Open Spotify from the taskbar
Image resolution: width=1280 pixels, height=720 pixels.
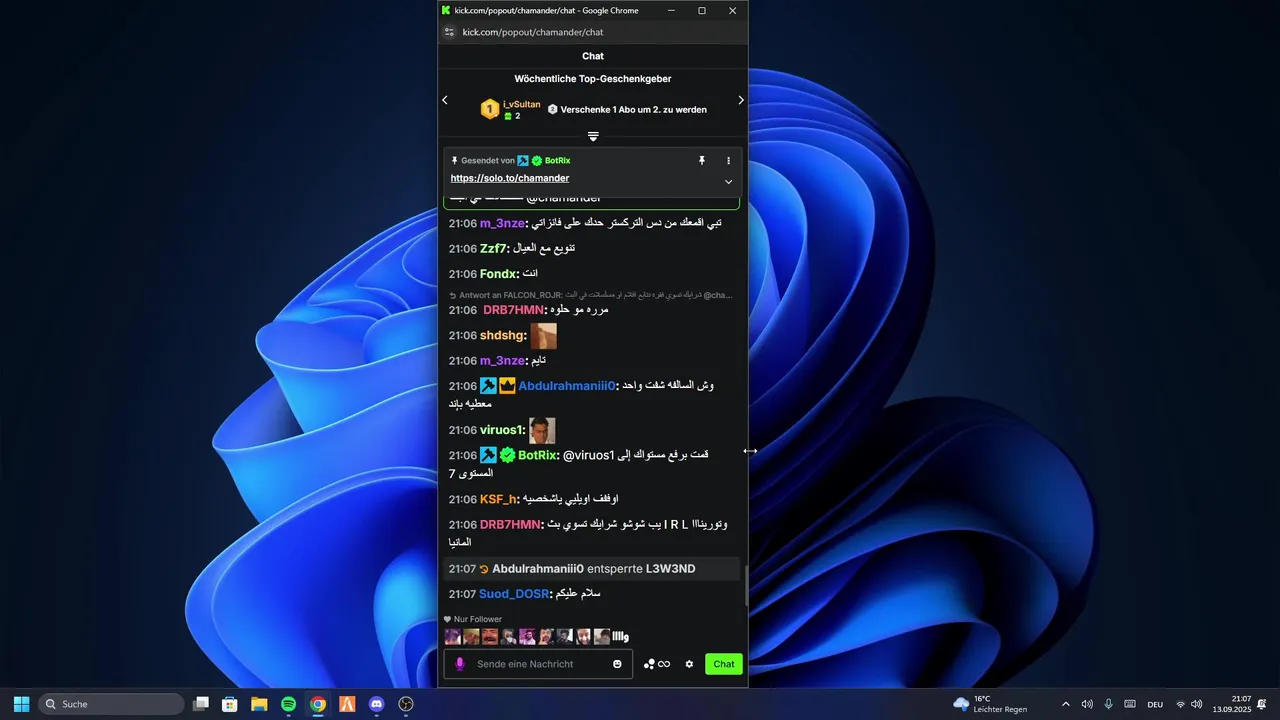point(288,704)
